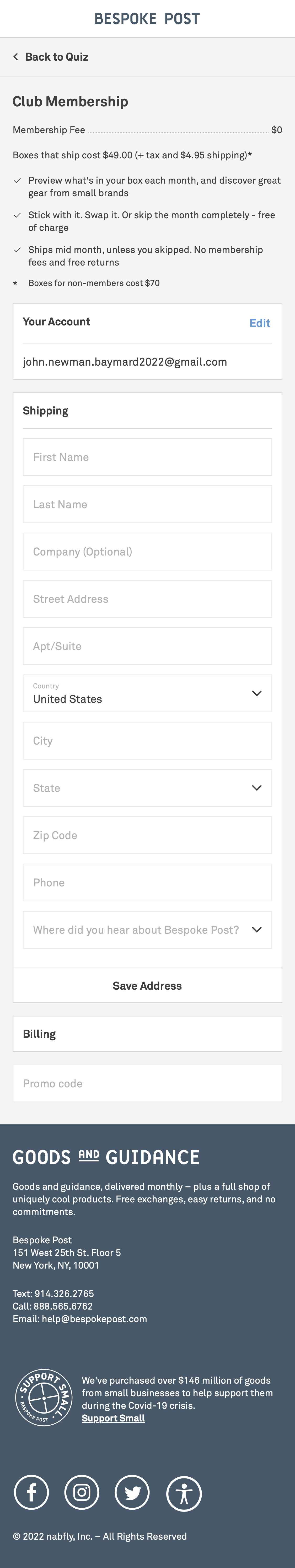Click the Instagram icon in the footer

82,1493
